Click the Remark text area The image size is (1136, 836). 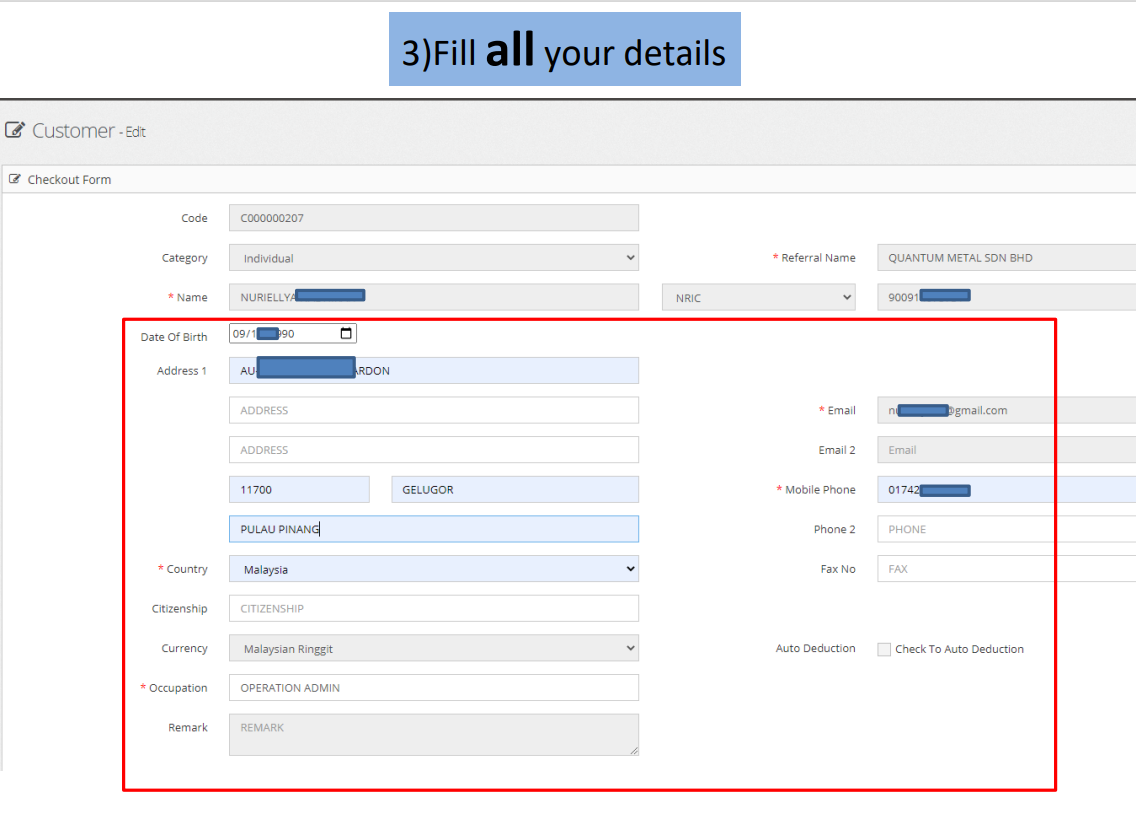pyautogui.click(x=433, y=734)
